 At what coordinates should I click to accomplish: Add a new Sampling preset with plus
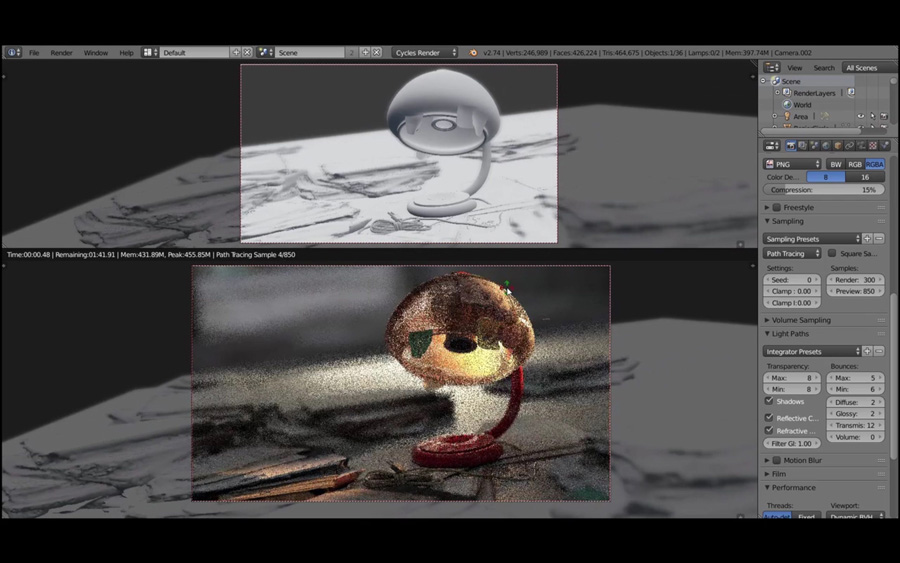[868, 239]
